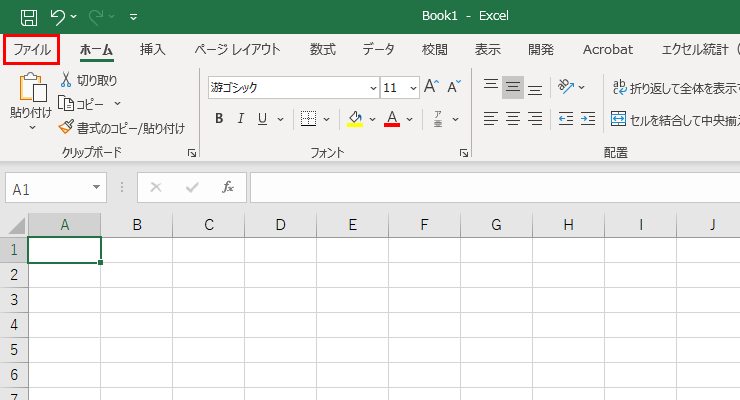The width and height of the screenshot is (740, 400).
Task: Toggle center horizontal alignment
Action: click(513, 118)
